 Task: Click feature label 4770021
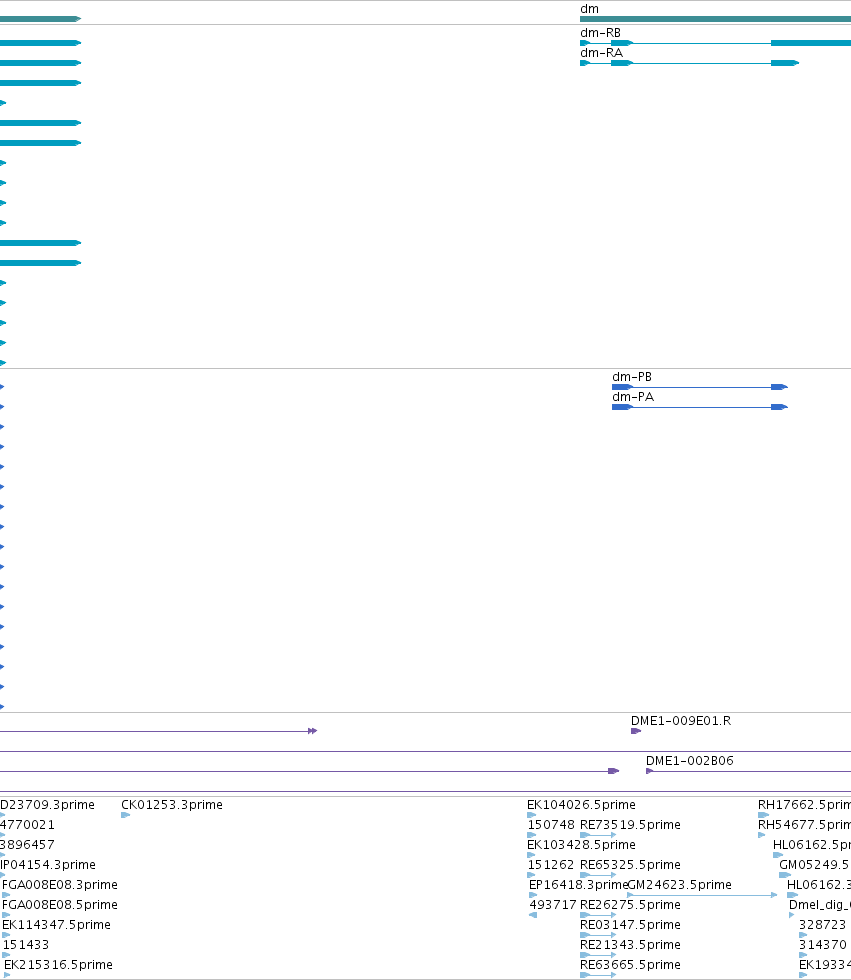[27, 825]
